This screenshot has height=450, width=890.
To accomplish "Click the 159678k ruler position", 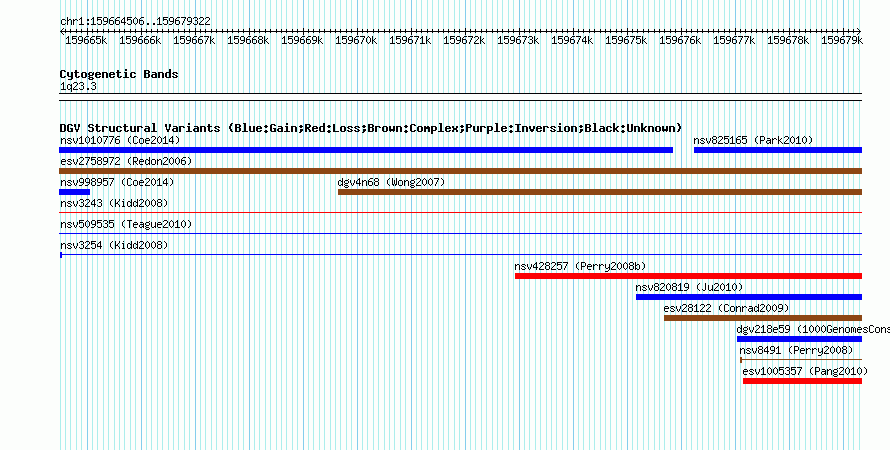I will (x=788, y=40).
